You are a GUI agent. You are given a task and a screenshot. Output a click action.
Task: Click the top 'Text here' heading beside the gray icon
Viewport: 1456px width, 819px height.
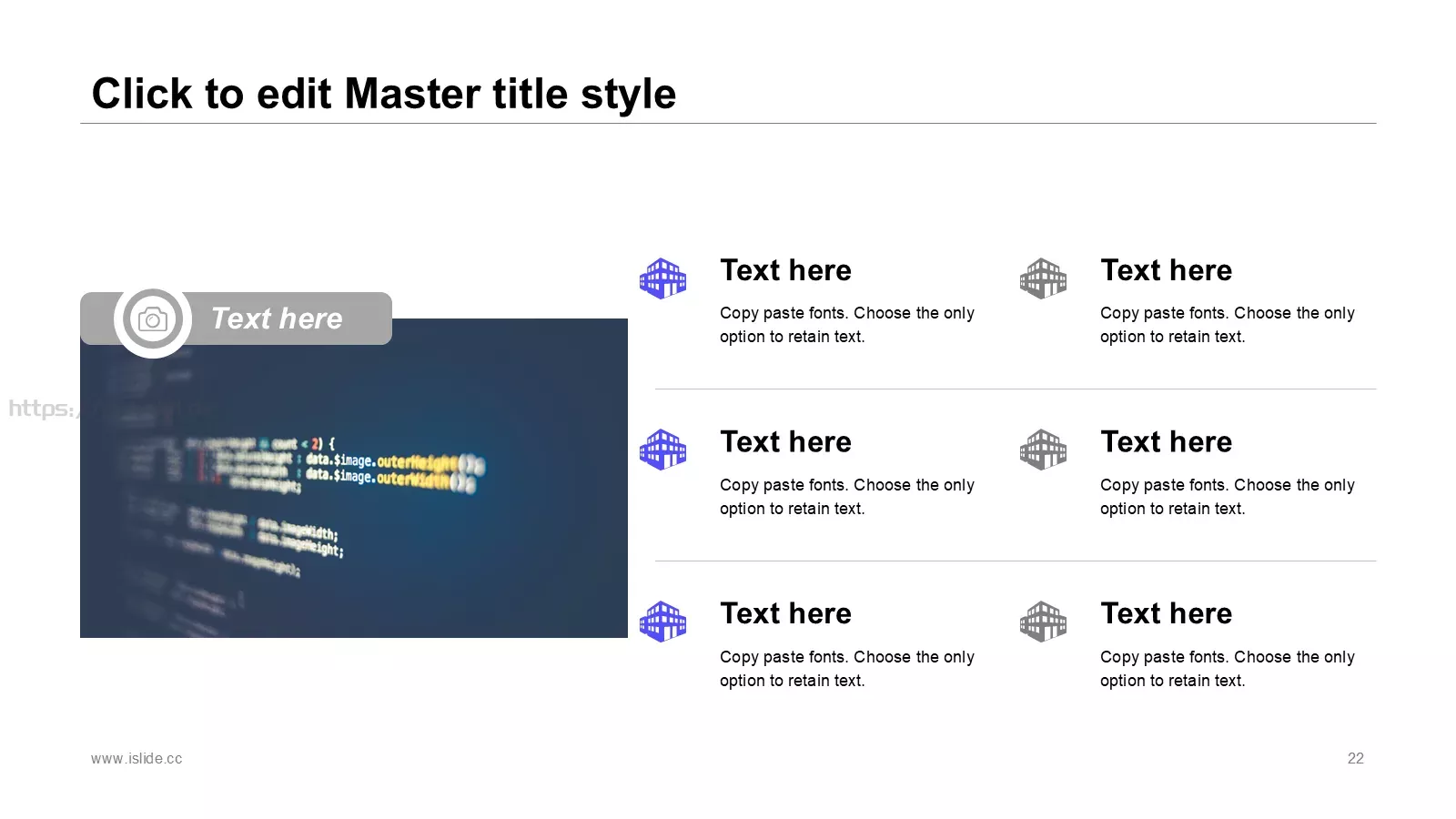[x=1167, y=270]
